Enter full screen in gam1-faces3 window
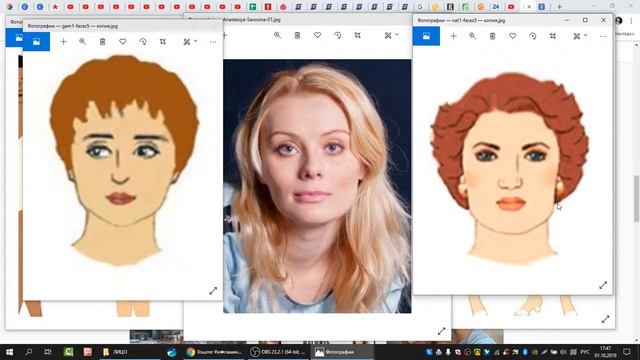Viewport: 640px width, 360px height. click(213, 291)
